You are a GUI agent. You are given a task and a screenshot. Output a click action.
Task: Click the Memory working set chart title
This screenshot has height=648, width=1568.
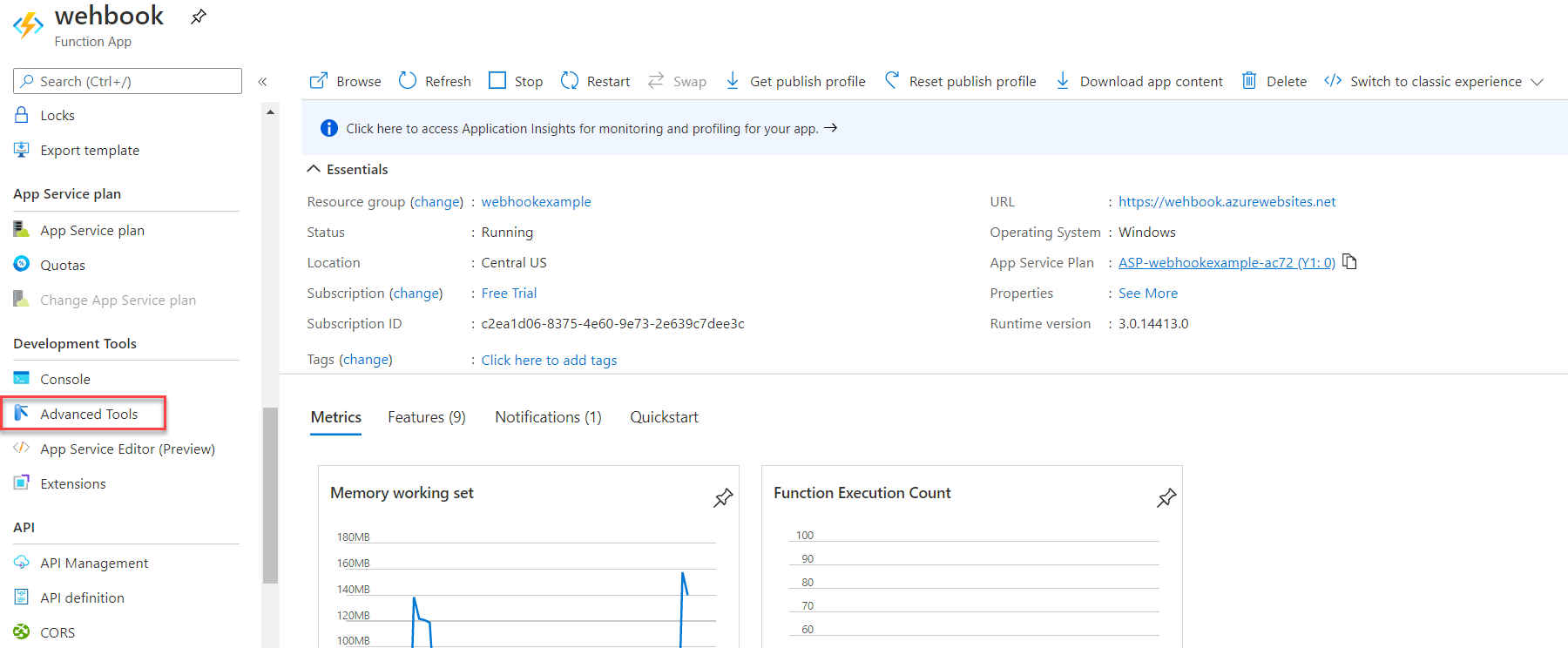point(402,493)
